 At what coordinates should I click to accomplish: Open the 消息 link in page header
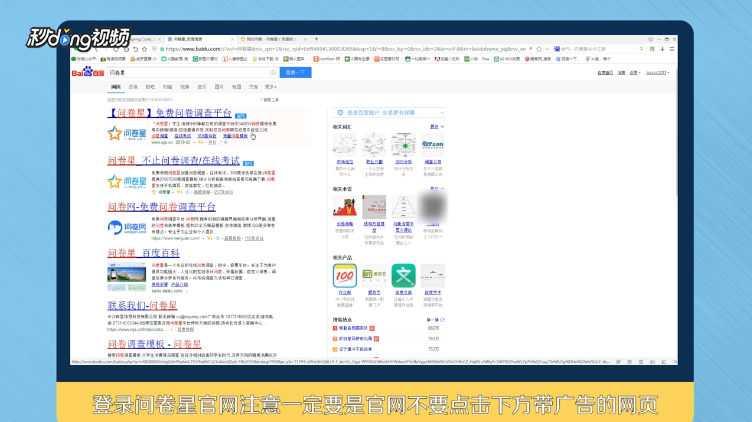[622, 73]
